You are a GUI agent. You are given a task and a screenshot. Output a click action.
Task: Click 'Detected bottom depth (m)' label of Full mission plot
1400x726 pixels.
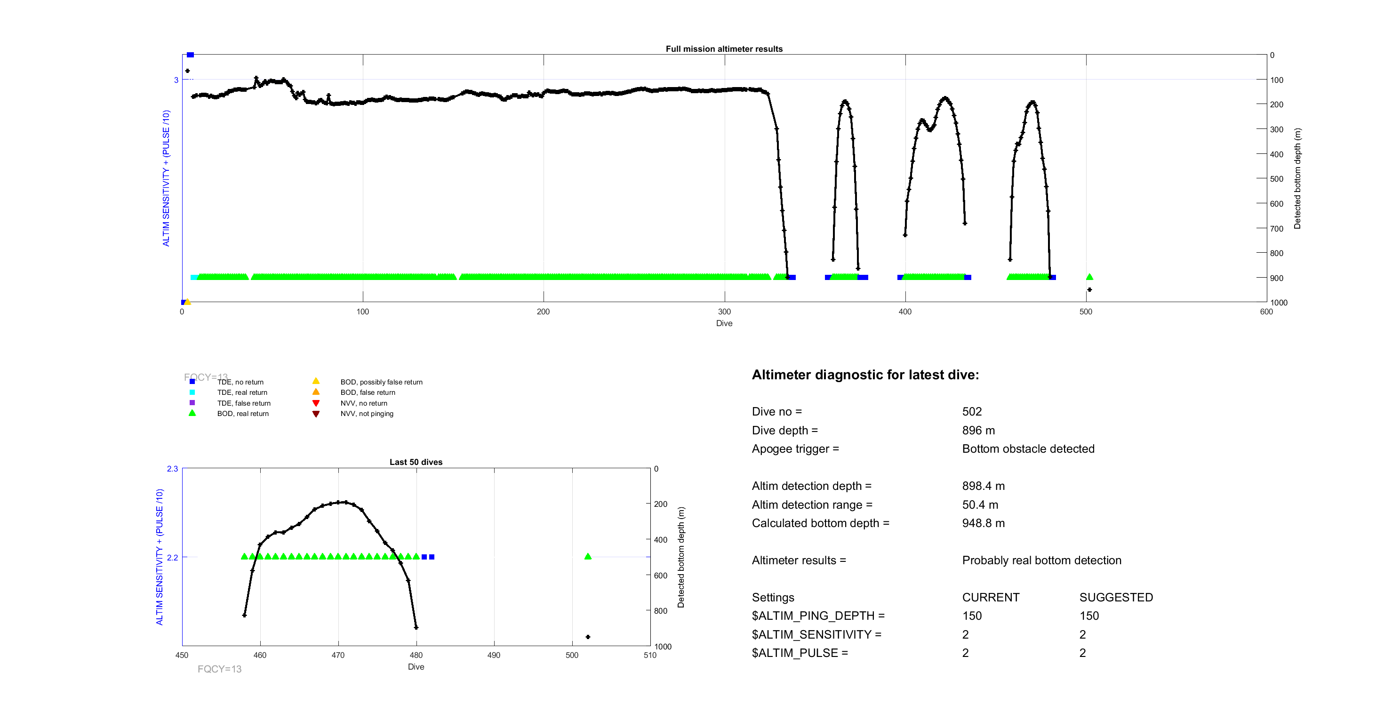1298,179
